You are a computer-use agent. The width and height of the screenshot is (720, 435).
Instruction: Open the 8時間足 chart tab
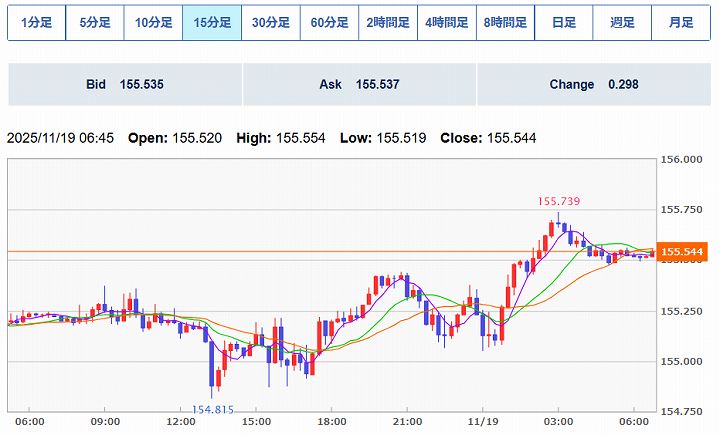pos(505,23)
